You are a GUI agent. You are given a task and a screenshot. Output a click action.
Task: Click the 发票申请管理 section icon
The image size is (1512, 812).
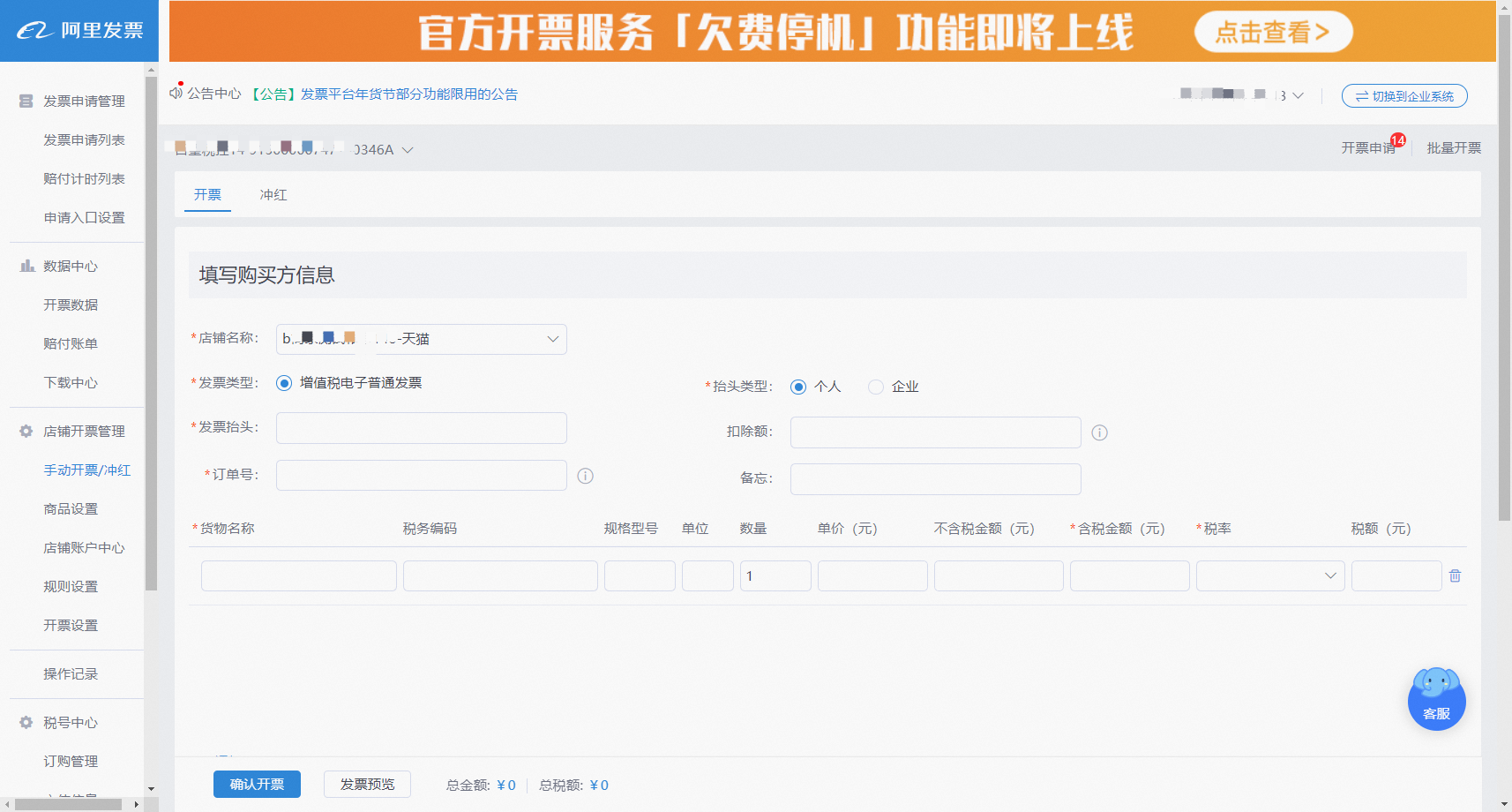[26, 101]
